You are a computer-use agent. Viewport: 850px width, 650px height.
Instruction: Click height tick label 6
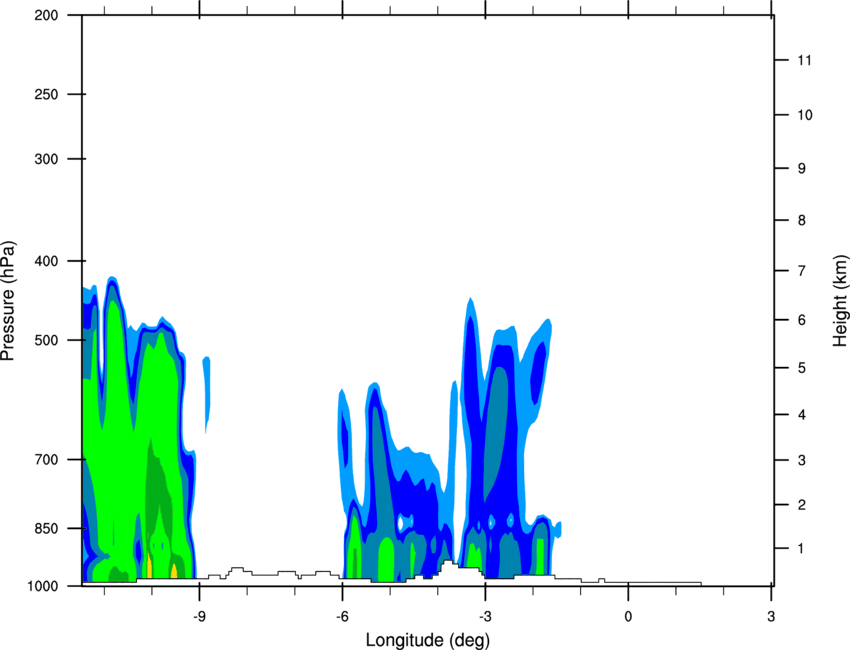[802, 320]
